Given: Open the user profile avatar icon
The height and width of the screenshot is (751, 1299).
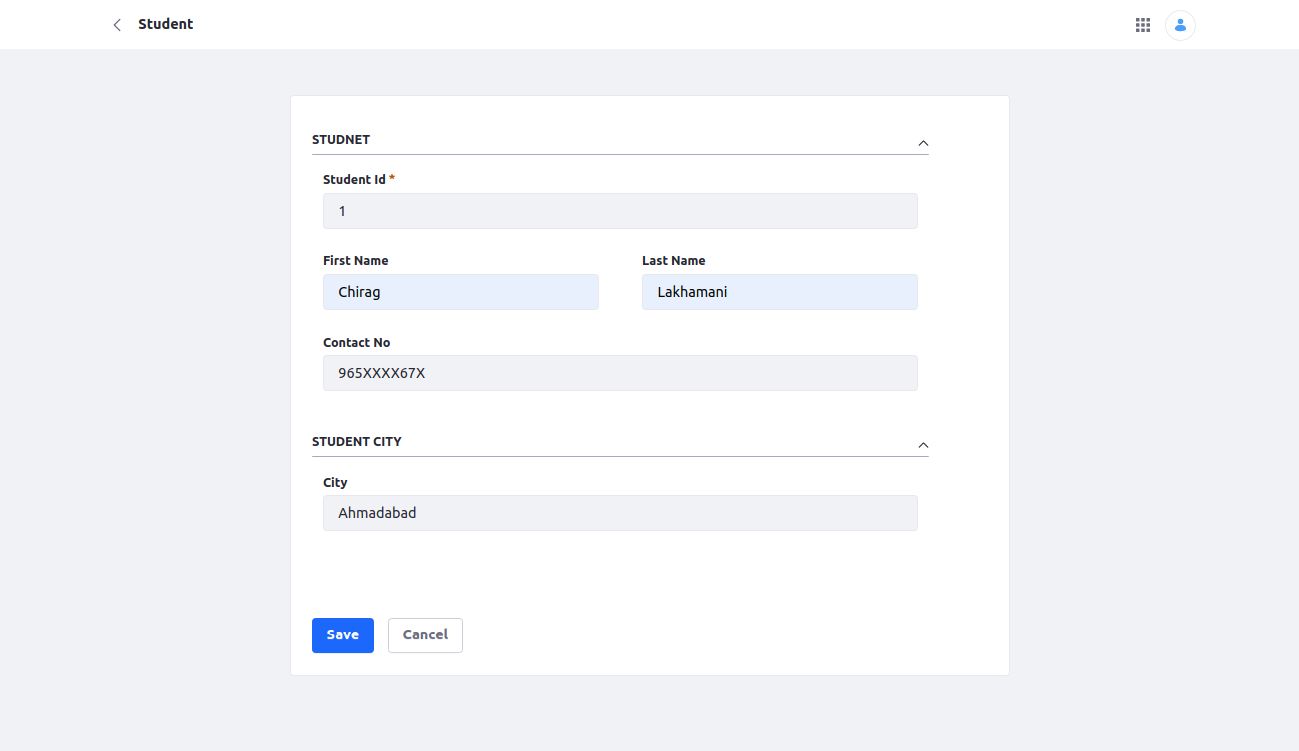Looking at the screenshot, I should pos(1180,25).
